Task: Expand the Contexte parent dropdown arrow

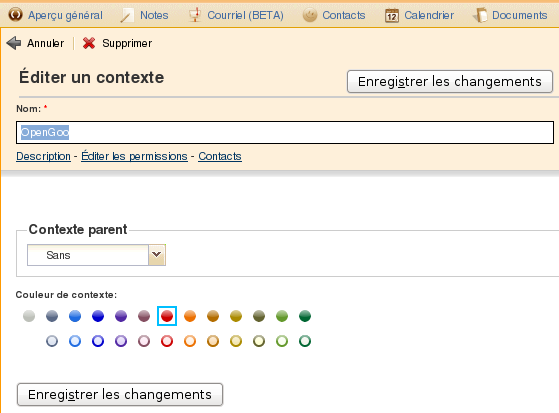Action: [x=157, y=255]
